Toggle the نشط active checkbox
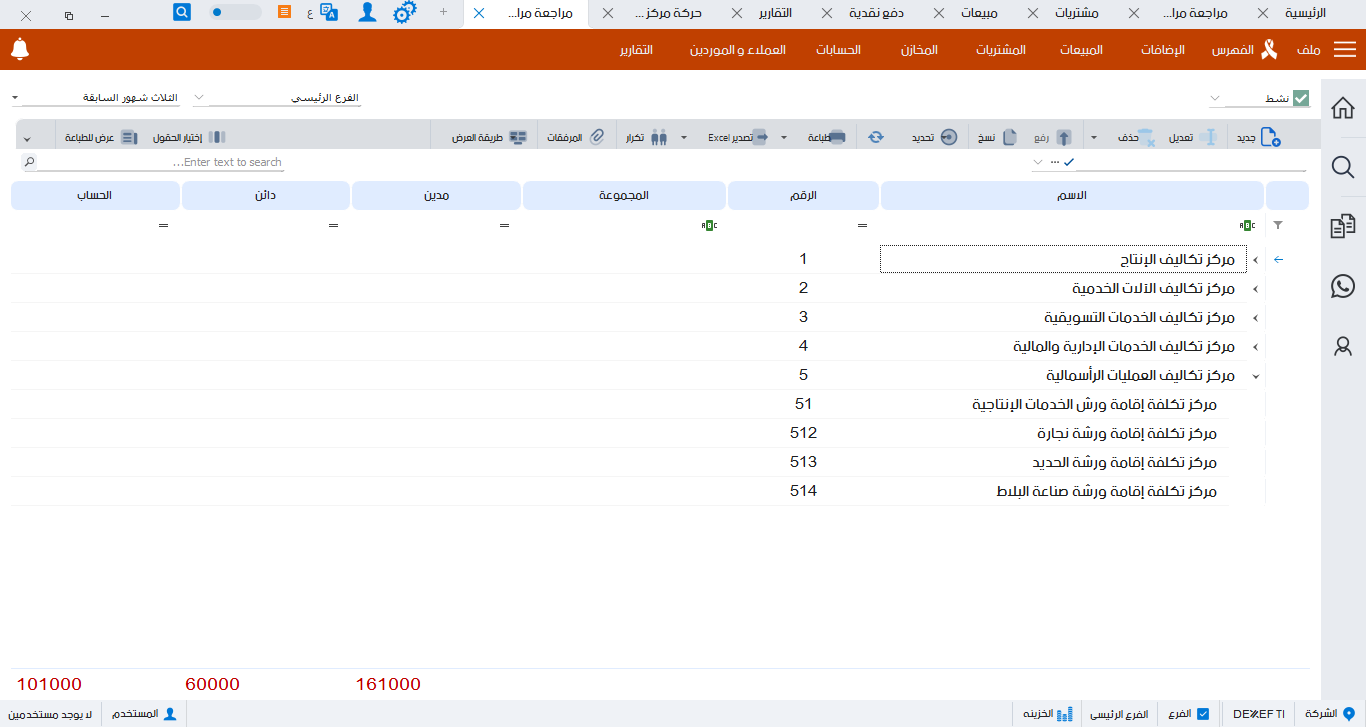Screen dimensions: 1366x727 (1300, 98)
